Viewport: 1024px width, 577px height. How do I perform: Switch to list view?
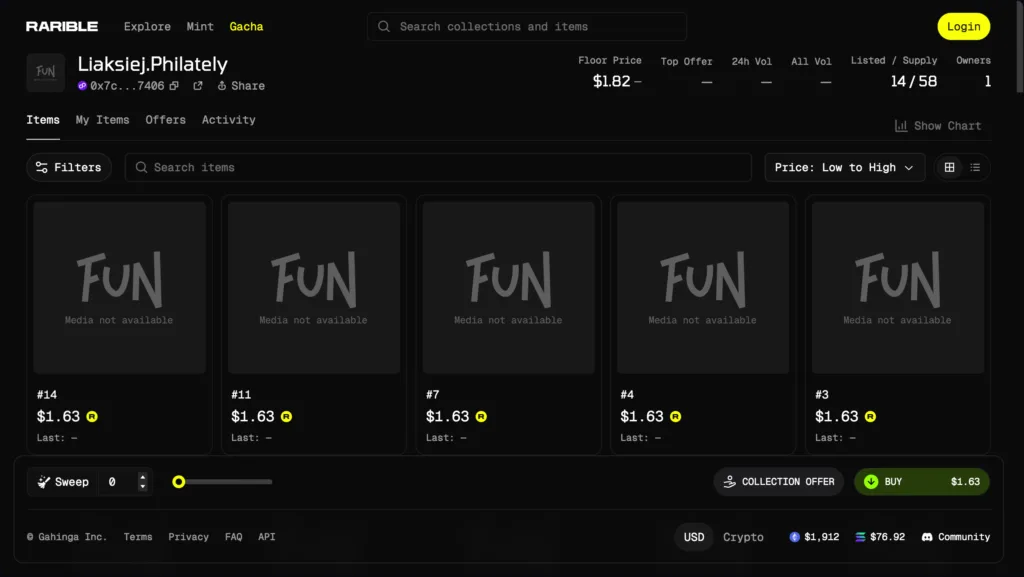tap(975, 168)
